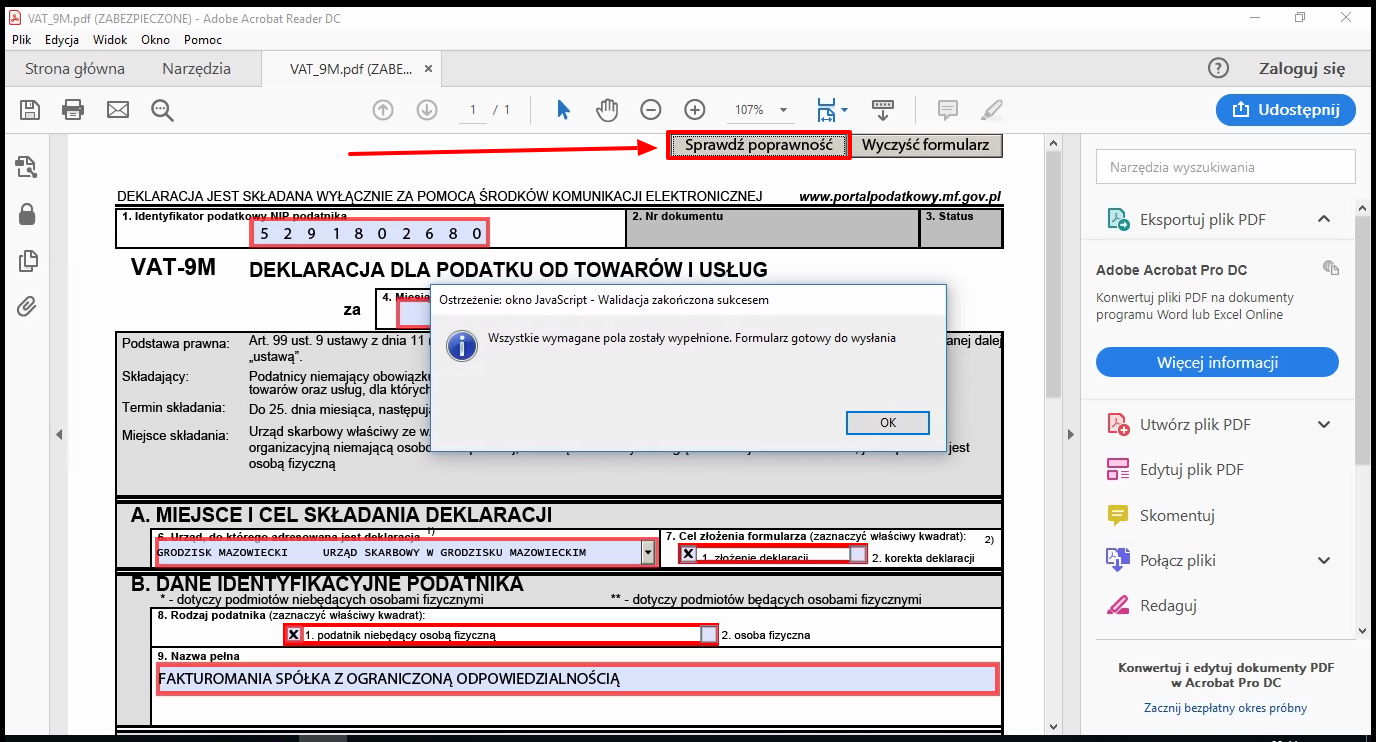Toggle checkbox 2. korekta deklaracji

(x=858, y=554)
